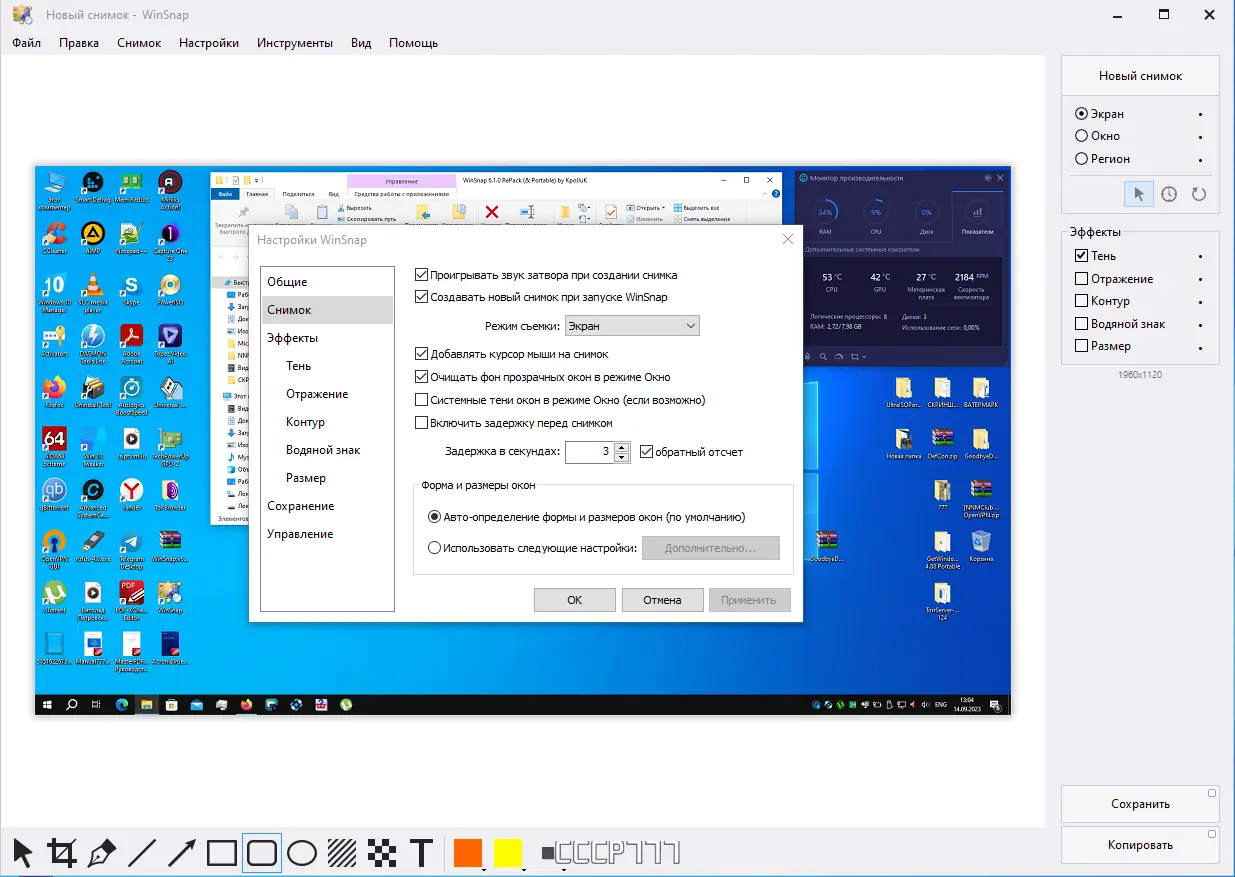Image resolution: width=1235 pixels, height=877 pixels.
Task: Open the Файл menu
Action: tap(27, 43)
